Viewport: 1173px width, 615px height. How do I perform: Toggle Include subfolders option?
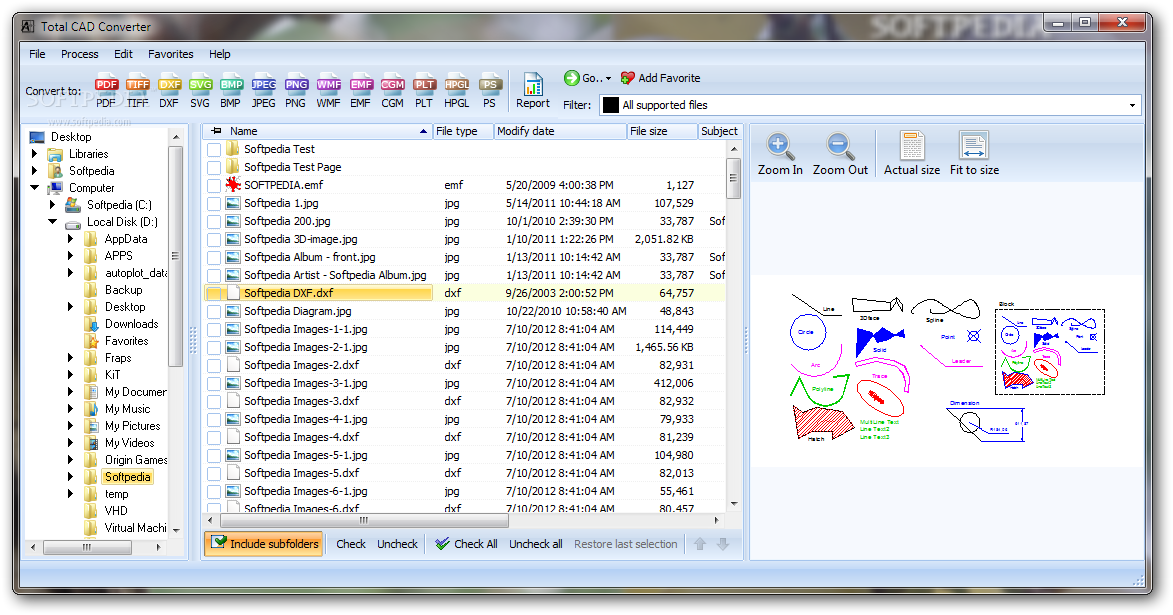264,544
